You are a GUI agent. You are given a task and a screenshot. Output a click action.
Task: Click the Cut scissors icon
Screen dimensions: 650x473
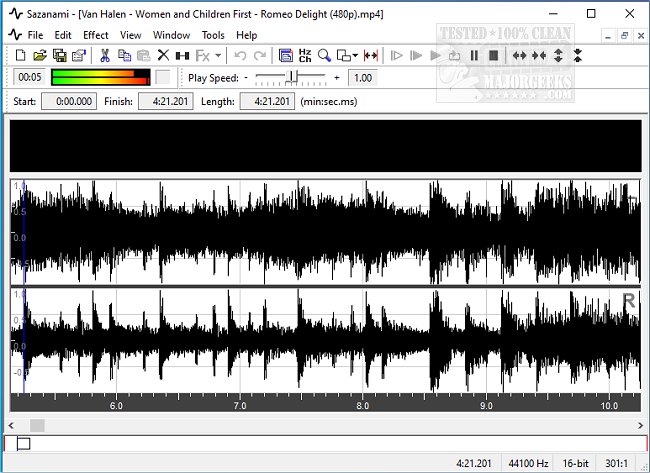(105, 56)
